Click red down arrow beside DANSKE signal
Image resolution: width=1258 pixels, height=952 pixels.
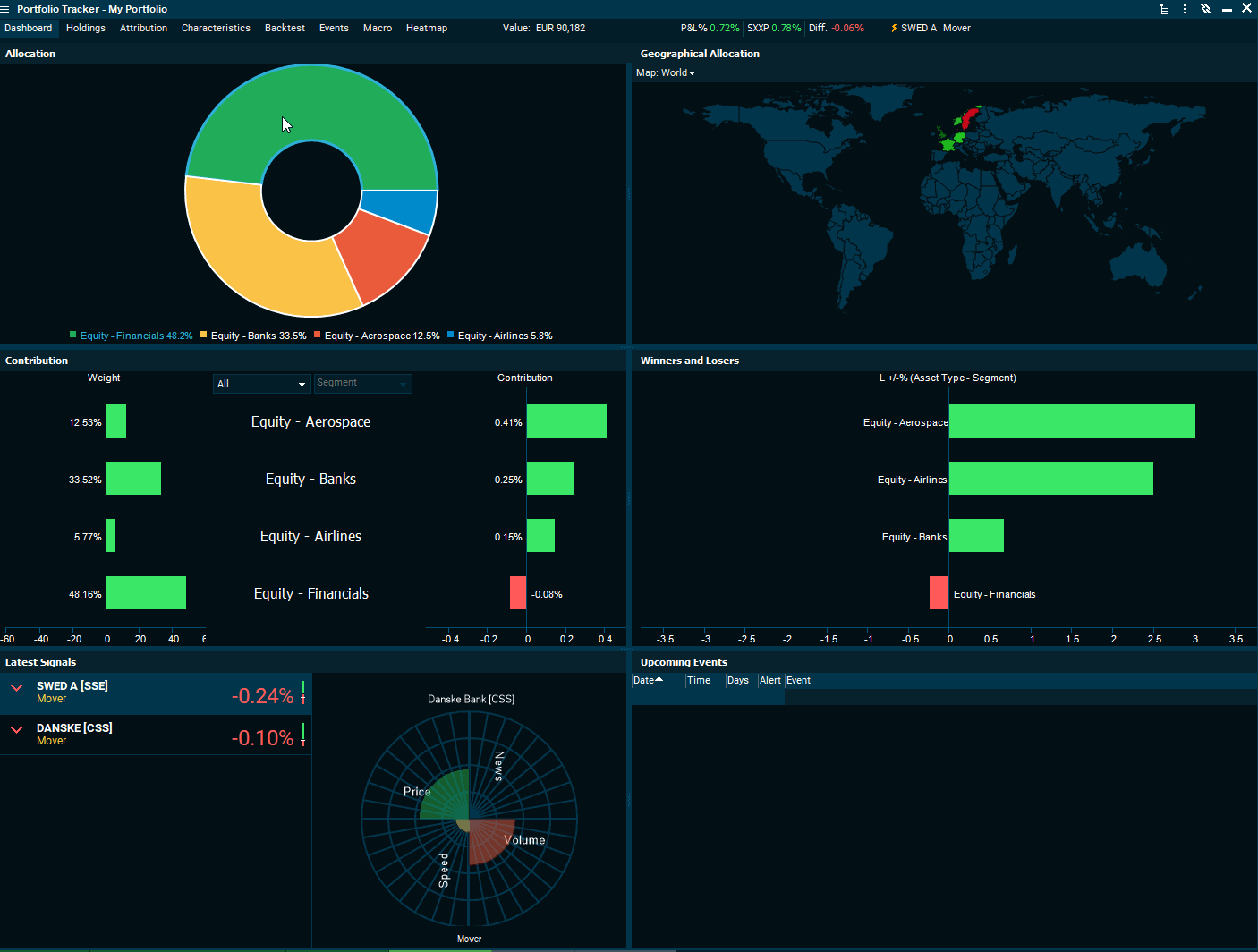point(16,730)
